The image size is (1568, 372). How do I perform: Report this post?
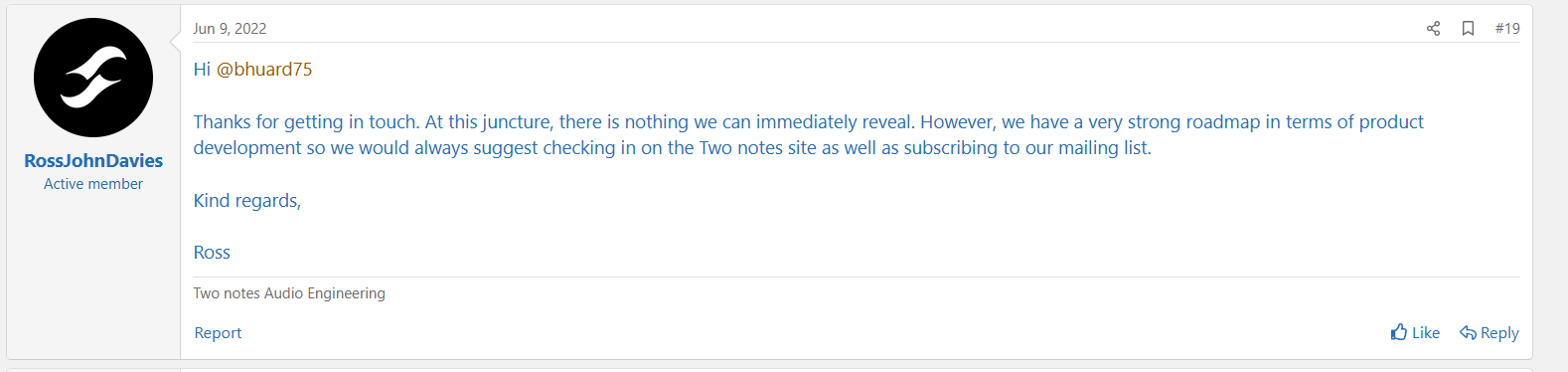(218, 333)
